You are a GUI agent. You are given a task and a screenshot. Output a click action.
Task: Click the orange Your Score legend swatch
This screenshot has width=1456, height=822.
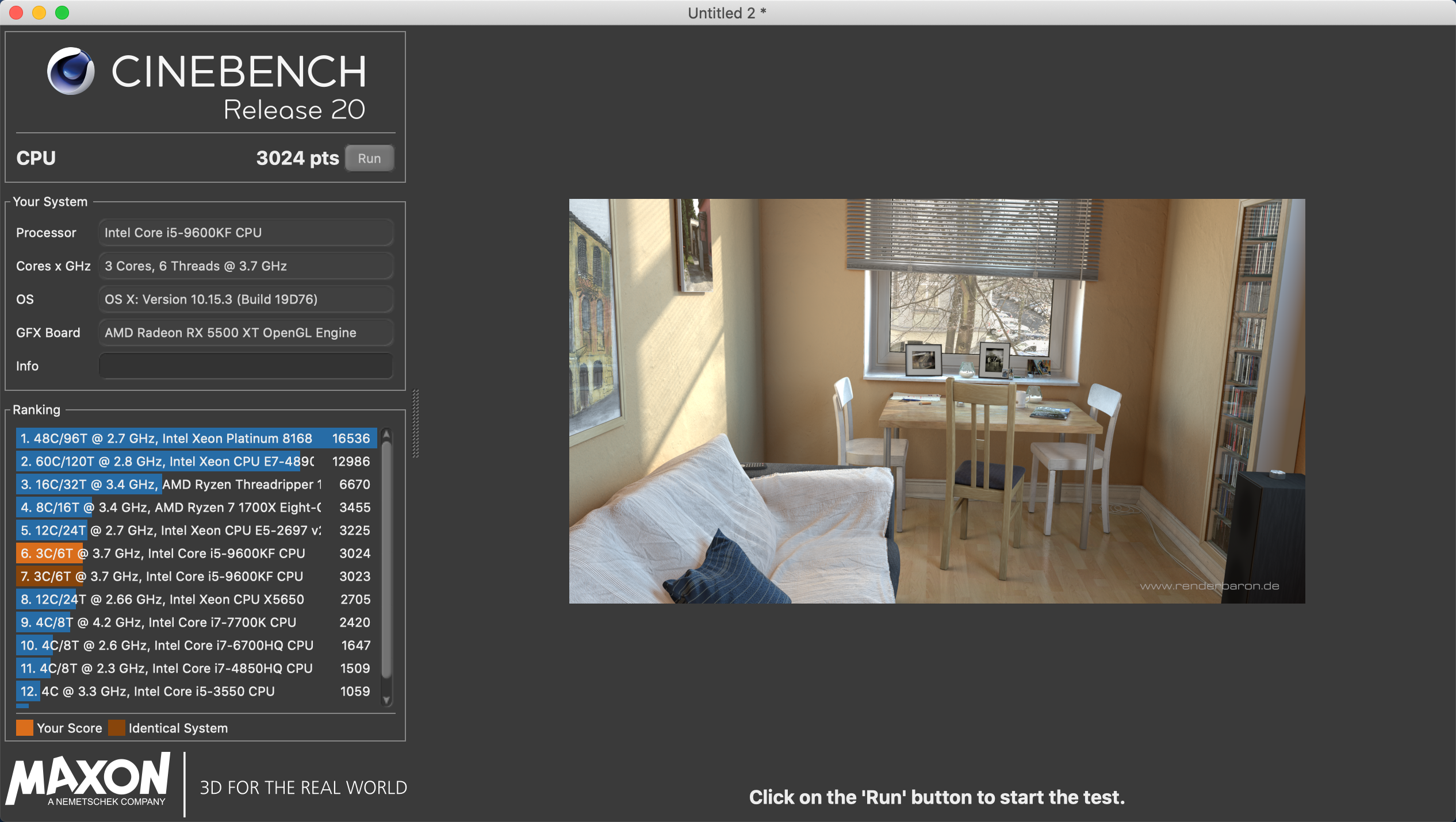pos(25,728)
